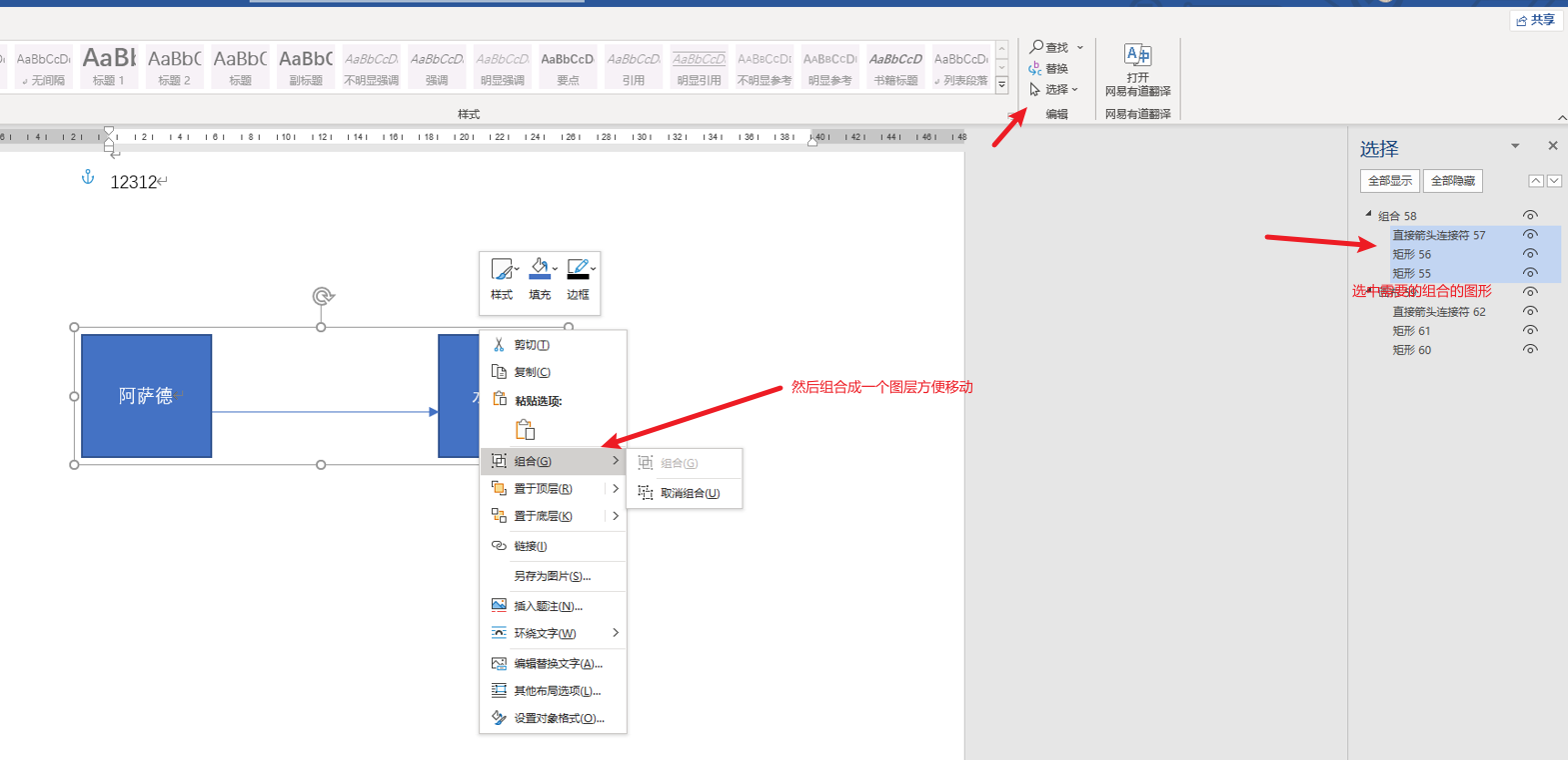Expand the styles gallery more arrow
1568x760 pixels.
[1001, 85]
